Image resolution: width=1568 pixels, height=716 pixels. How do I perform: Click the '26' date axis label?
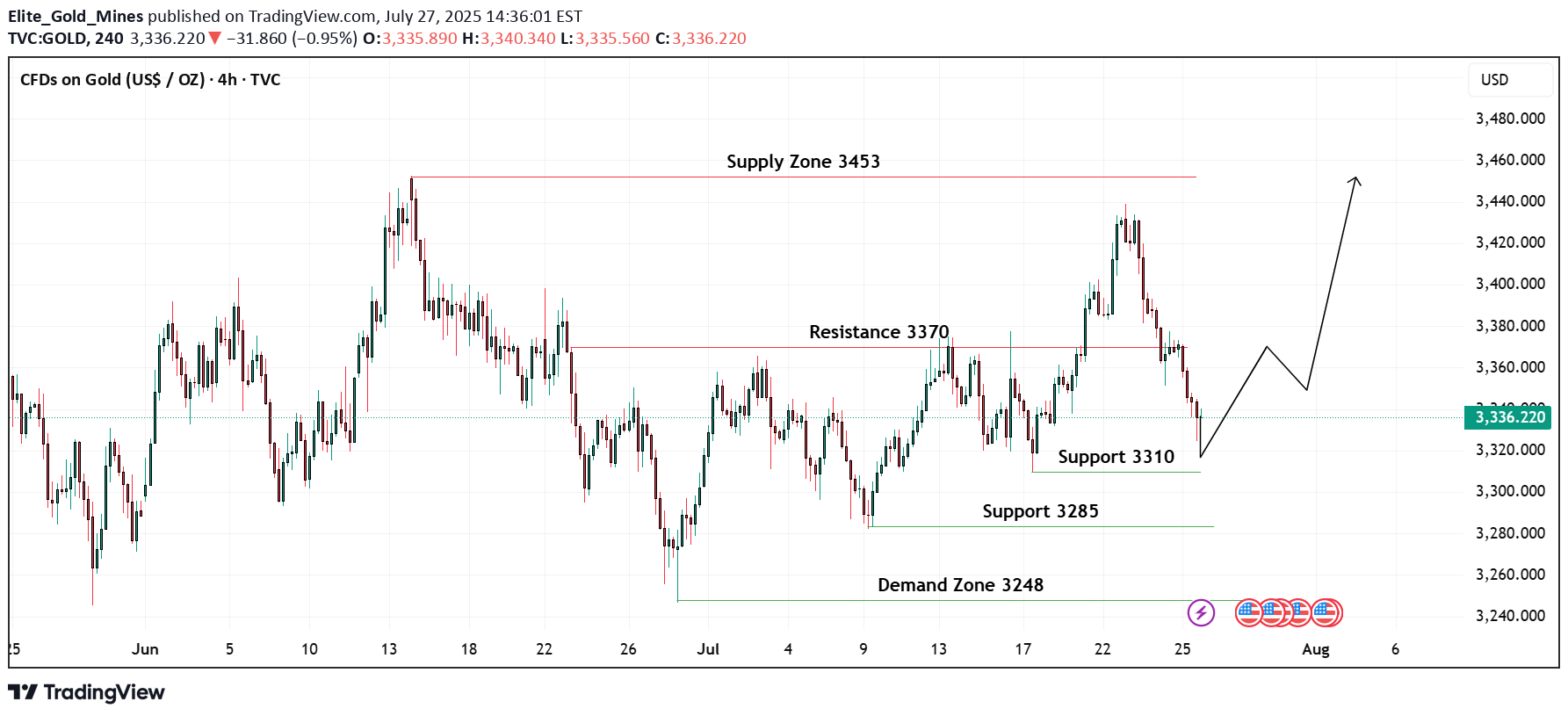pos(628,649)
